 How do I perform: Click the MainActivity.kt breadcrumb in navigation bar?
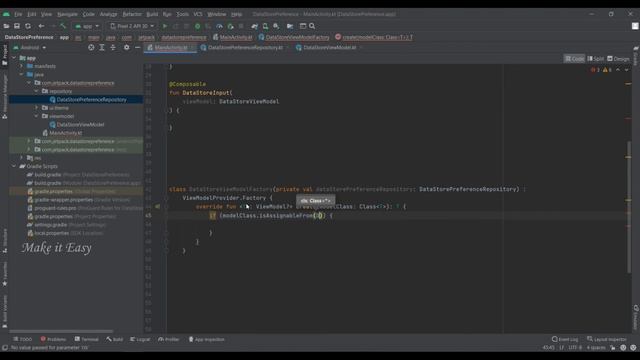pyautogui.click(x=233, y=38)
